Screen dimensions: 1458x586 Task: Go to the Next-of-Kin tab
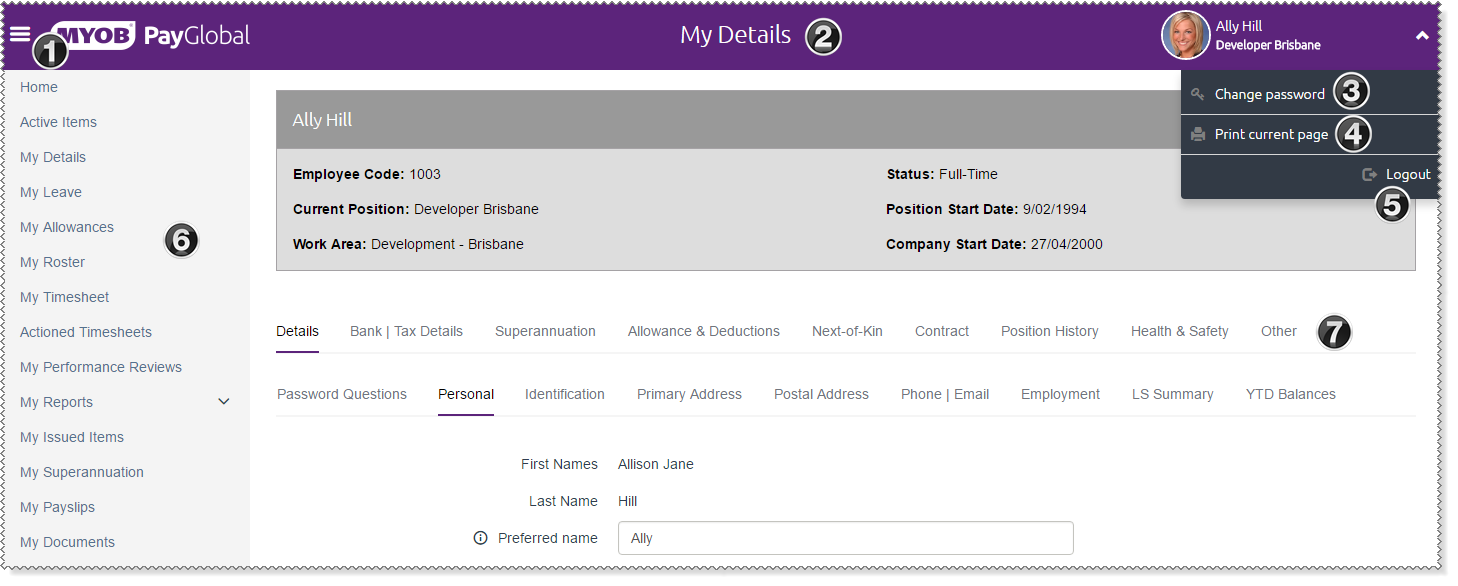click(x=847, y=331)
